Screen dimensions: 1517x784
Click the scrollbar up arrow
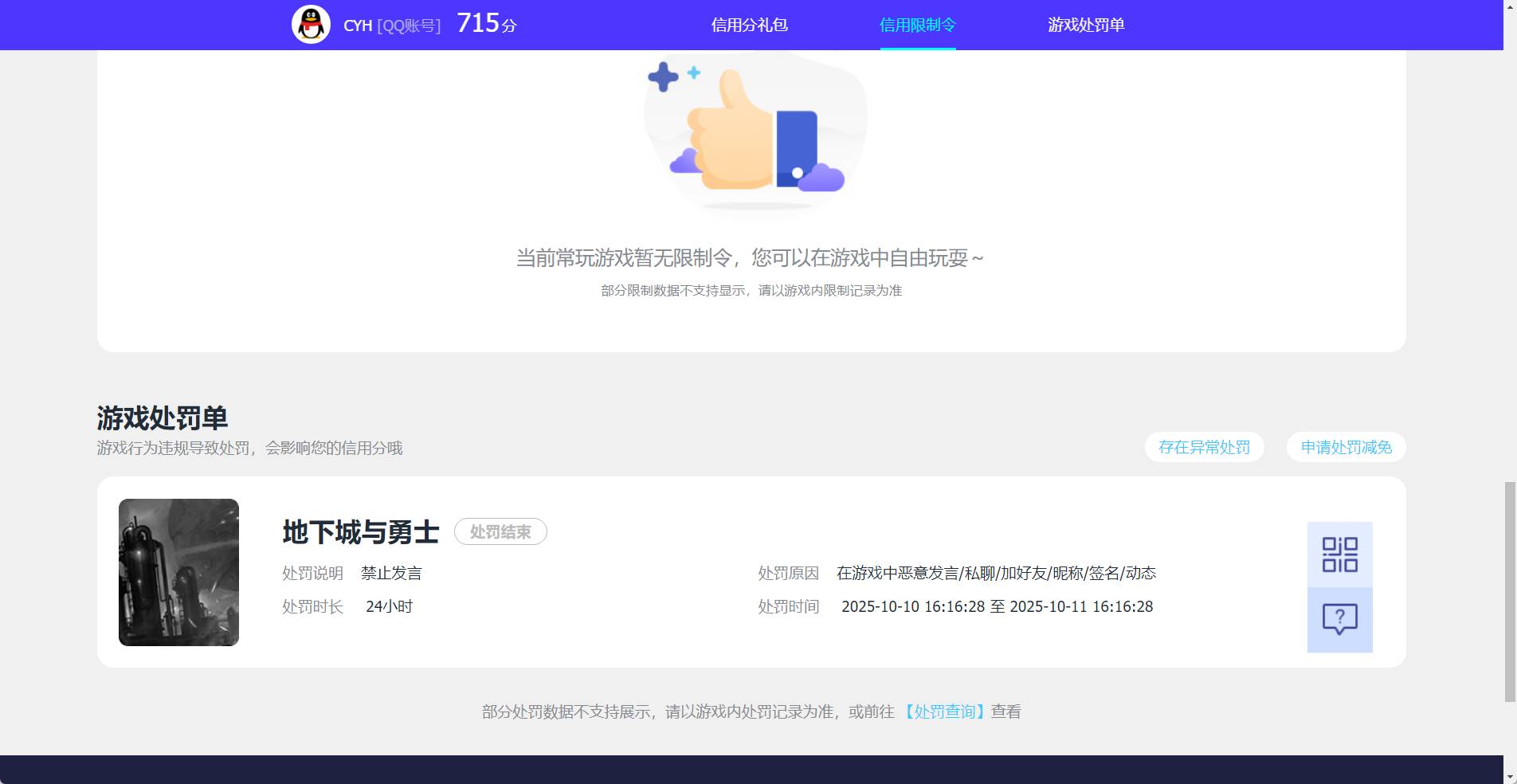1511,8
